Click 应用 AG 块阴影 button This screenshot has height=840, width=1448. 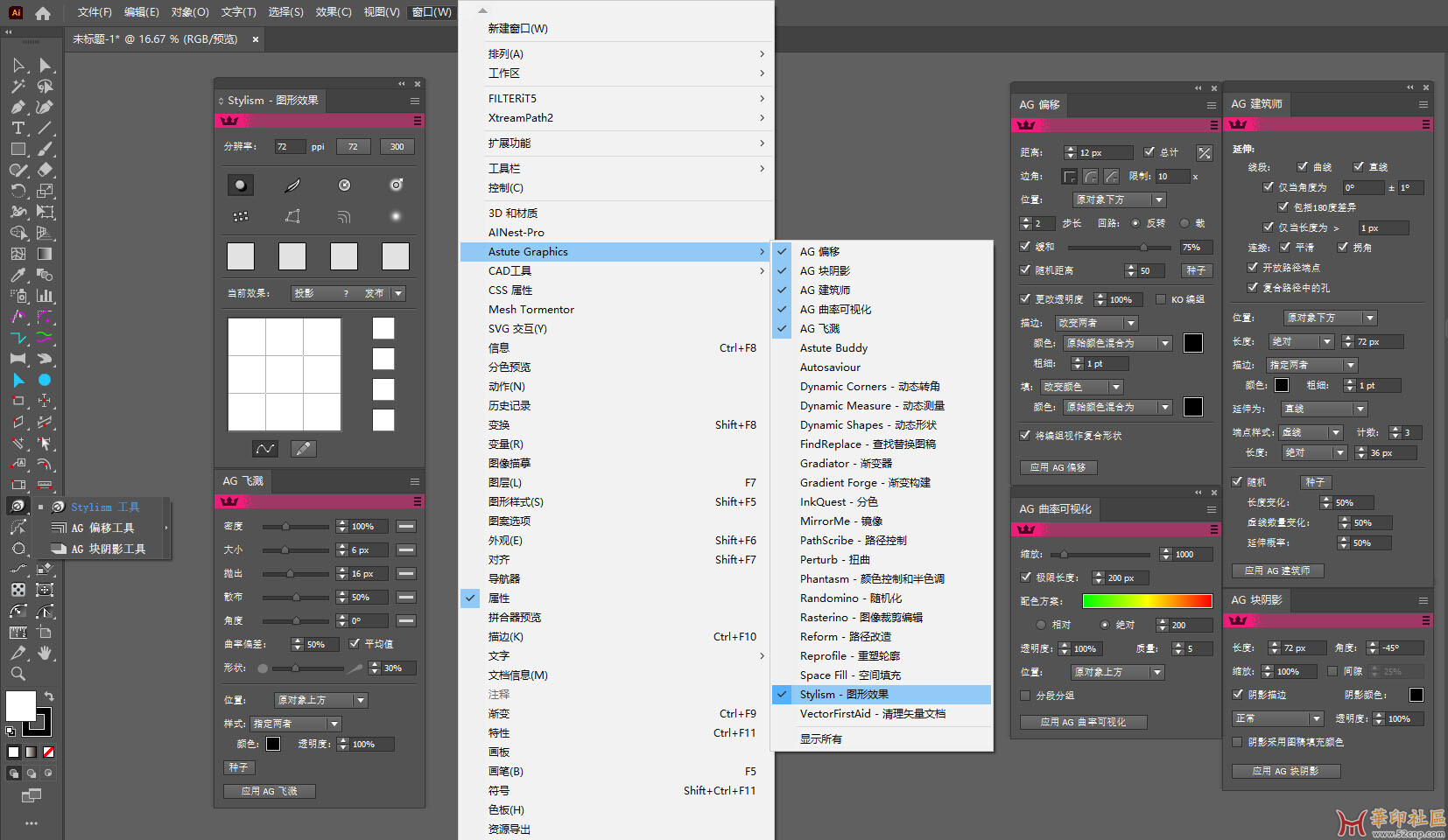[1285, 771]
